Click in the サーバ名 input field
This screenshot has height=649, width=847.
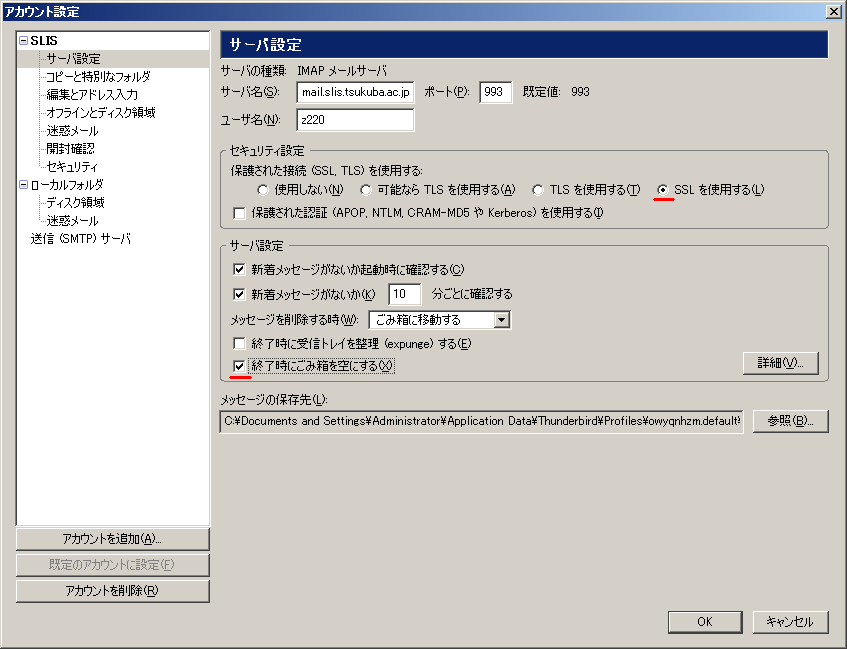coord(355,92)
